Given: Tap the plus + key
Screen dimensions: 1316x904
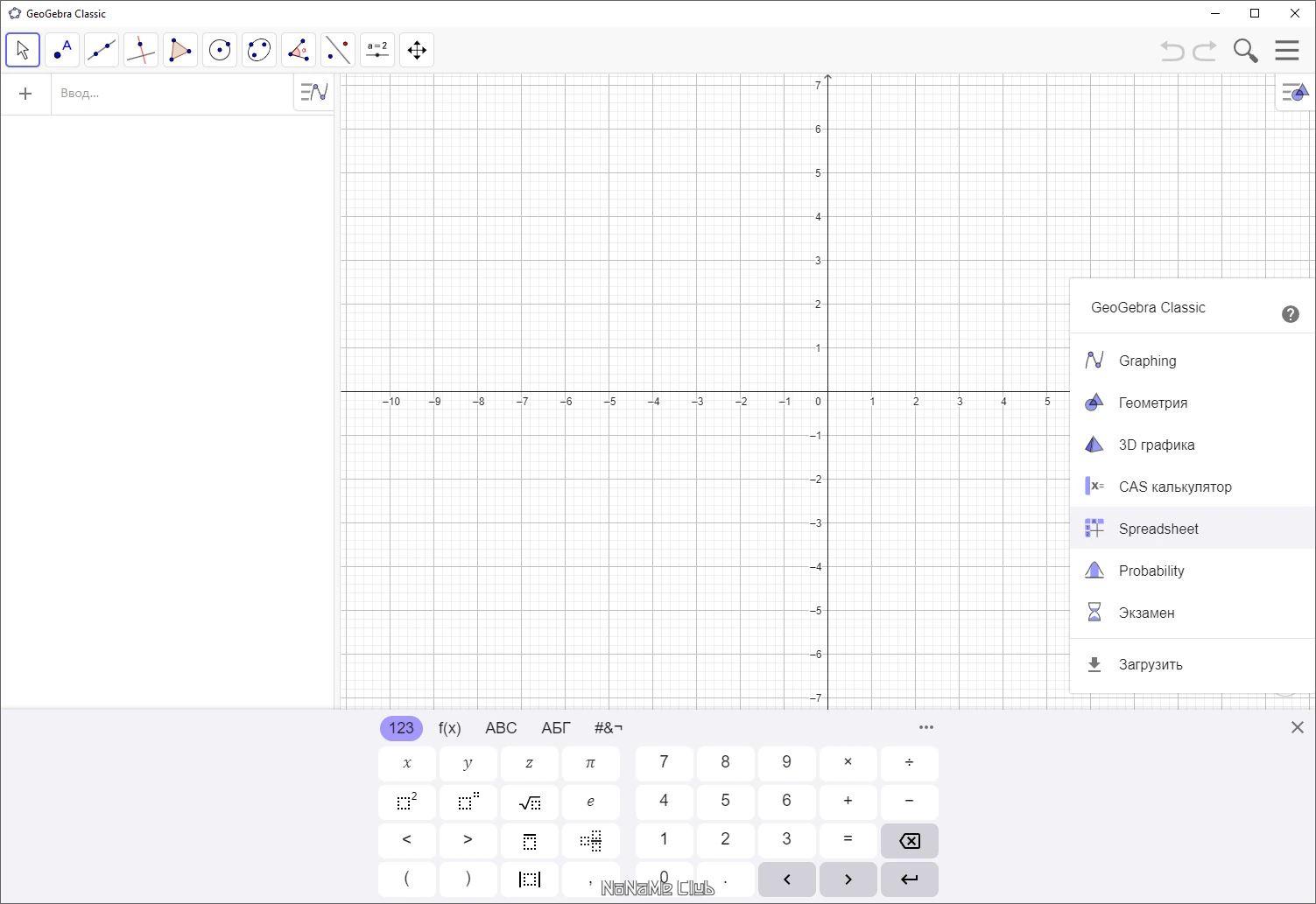Looking at the screenshot, I should (848, 802).
